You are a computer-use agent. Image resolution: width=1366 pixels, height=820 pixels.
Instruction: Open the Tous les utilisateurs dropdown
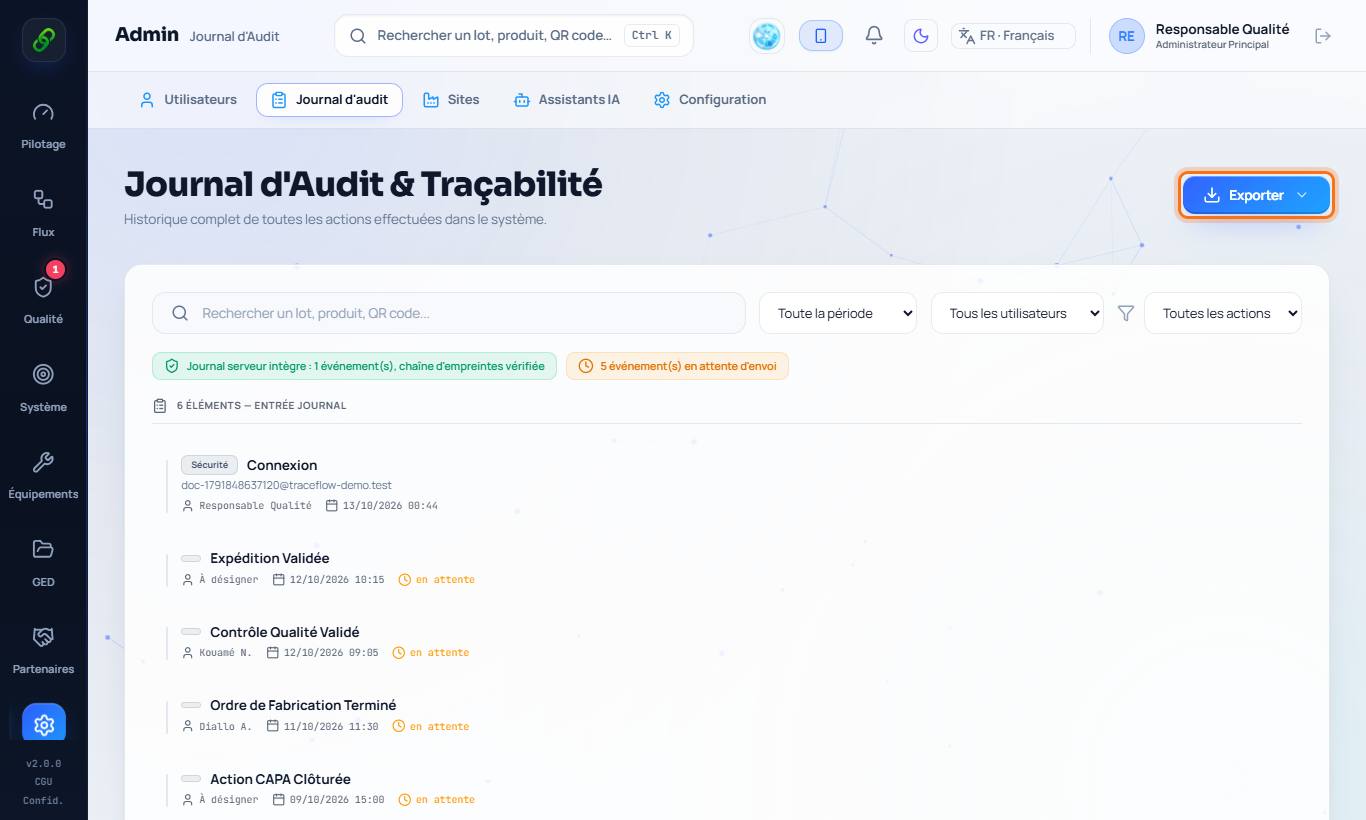point(1017,313)
